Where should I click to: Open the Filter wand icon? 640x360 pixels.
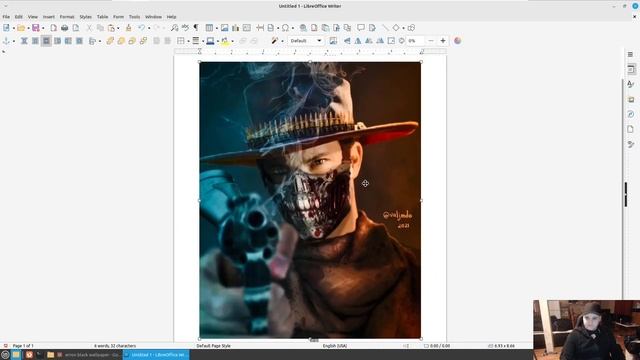pyautogui.click(x=275, y=41)
